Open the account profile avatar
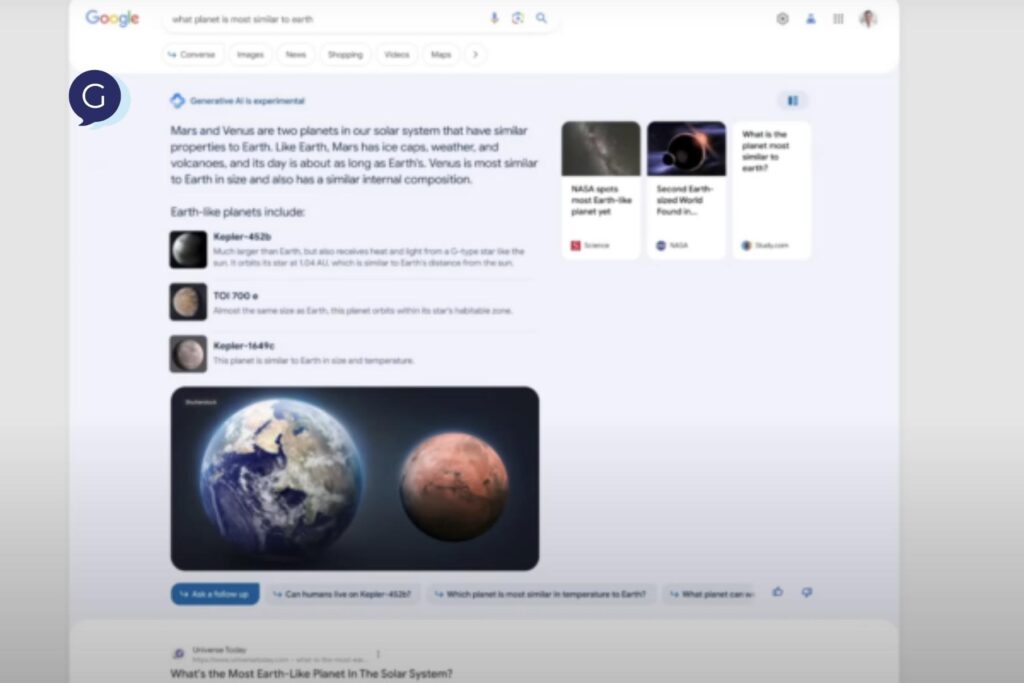The height and width of the screenshot is (683, 1024). [x=869, y=19]
